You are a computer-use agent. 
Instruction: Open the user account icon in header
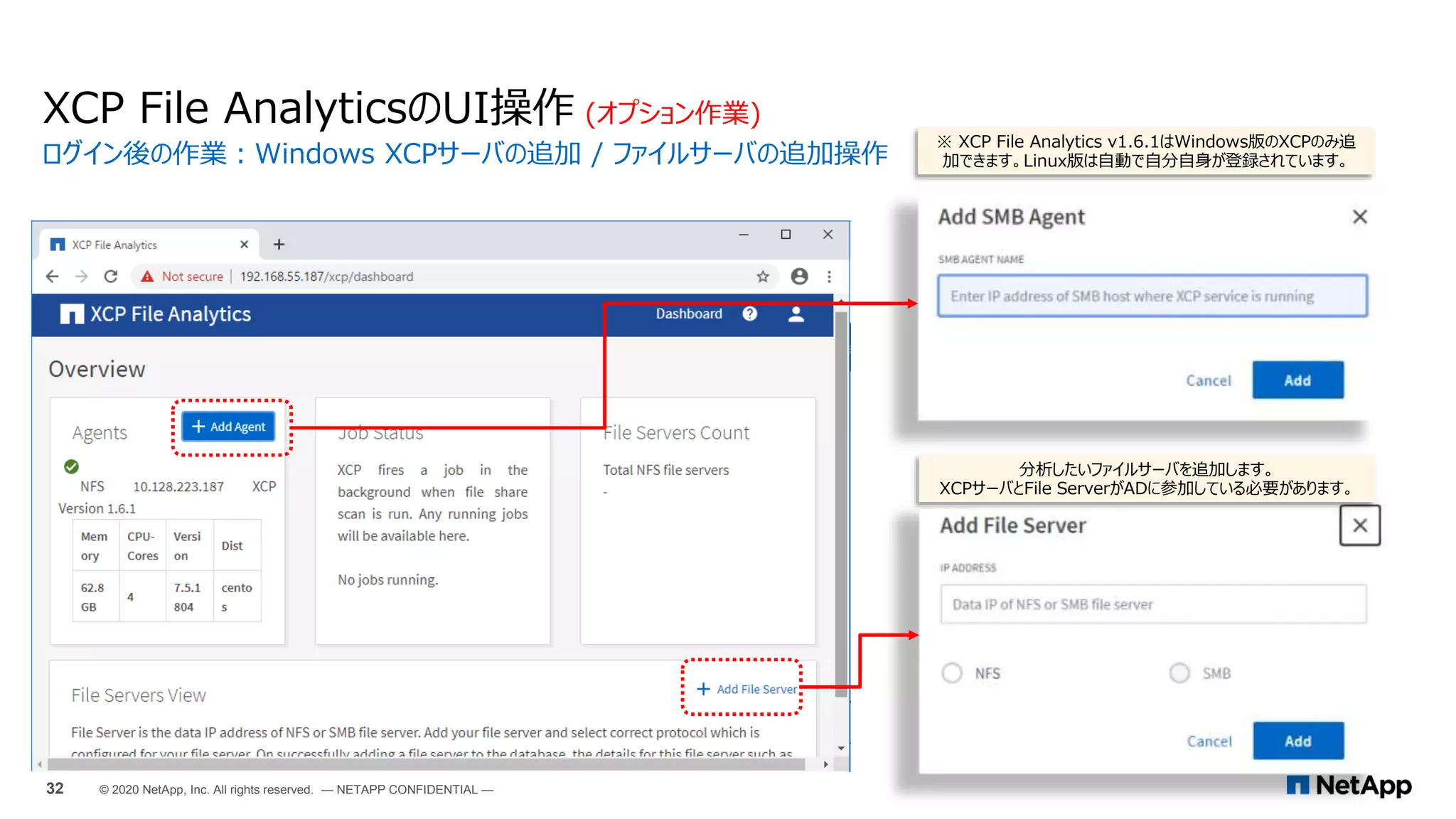click(796, 314)
